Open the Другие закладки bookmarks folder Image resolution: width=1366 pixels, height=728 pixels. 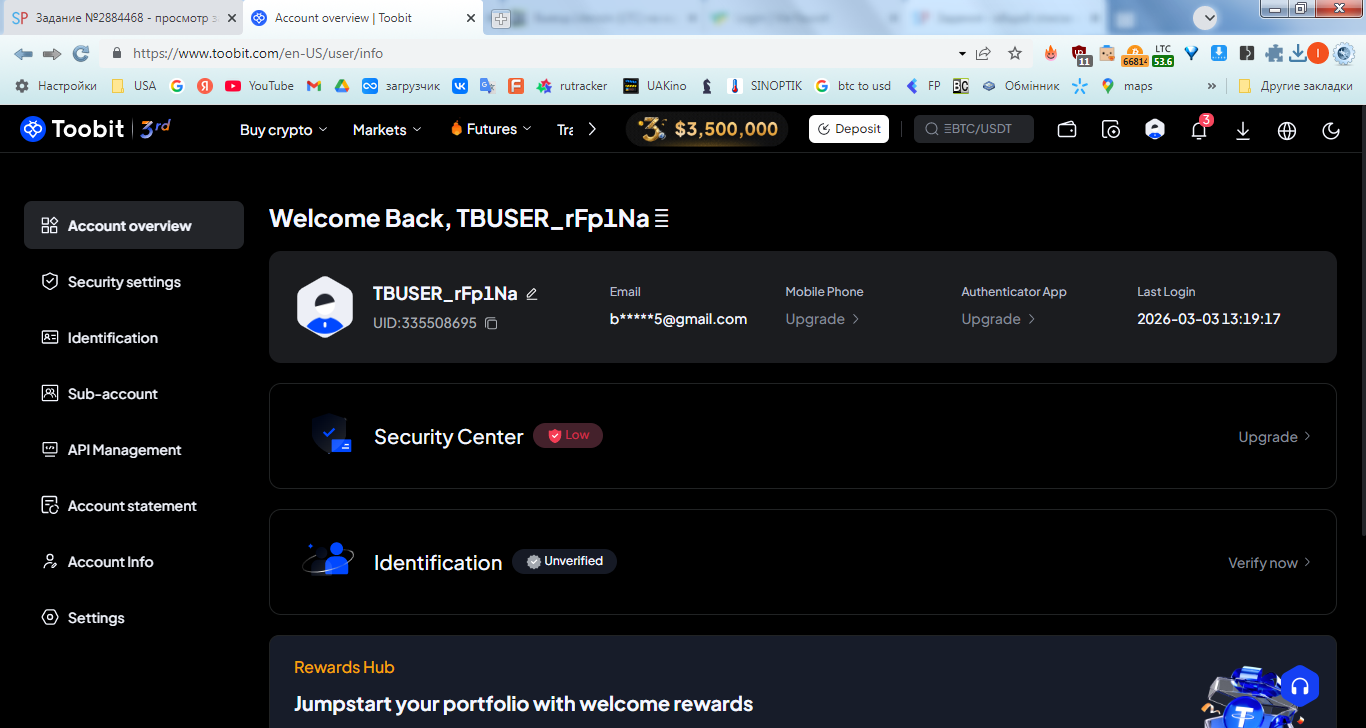pos(1295,86)
